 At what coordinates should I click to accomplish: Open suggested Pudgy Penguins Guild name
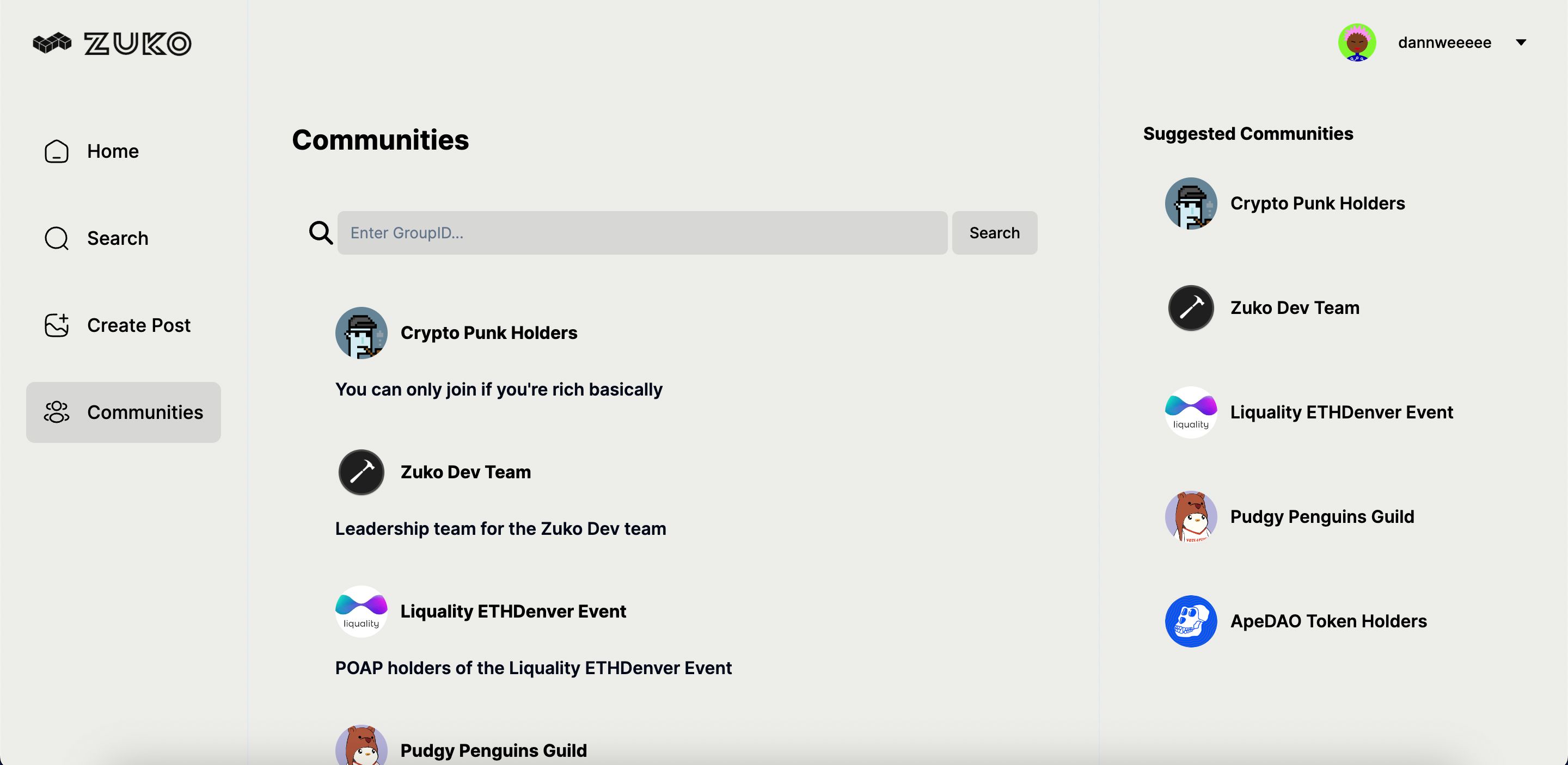click(1322, 517)
